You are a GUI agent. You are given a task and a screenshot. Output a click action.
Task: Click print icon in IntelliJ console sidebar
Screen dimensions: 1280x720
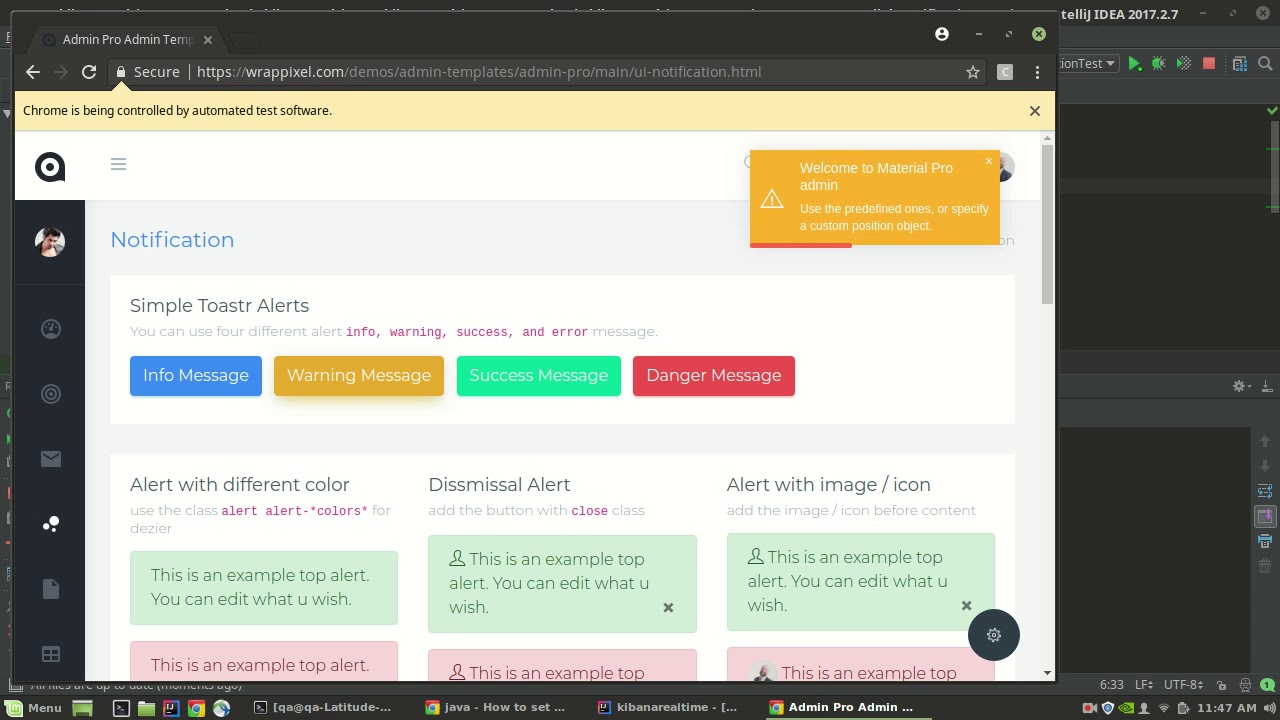1265,541
